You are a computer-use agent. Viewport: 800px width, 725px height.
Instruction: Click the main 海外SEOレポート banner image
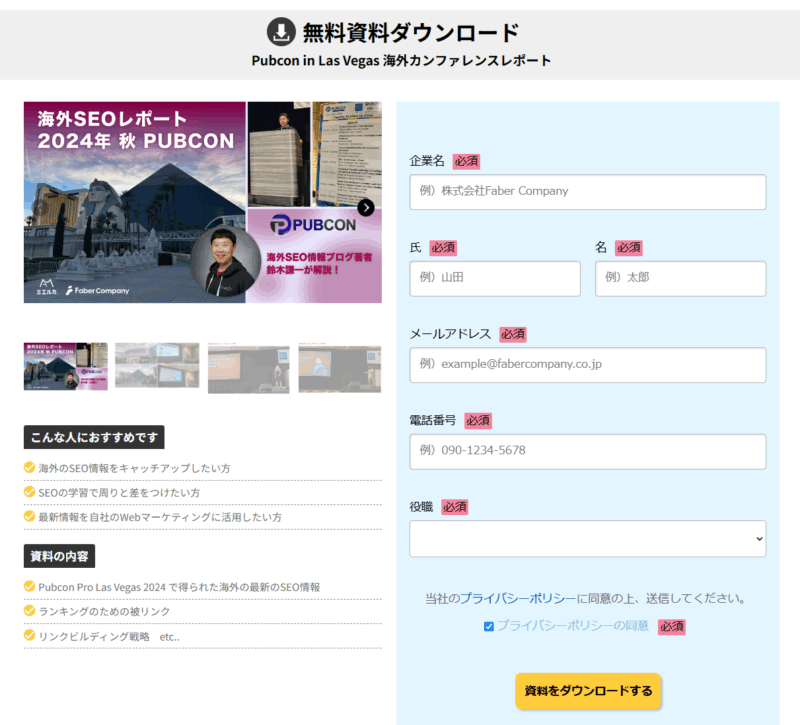[x=203, y=202]
